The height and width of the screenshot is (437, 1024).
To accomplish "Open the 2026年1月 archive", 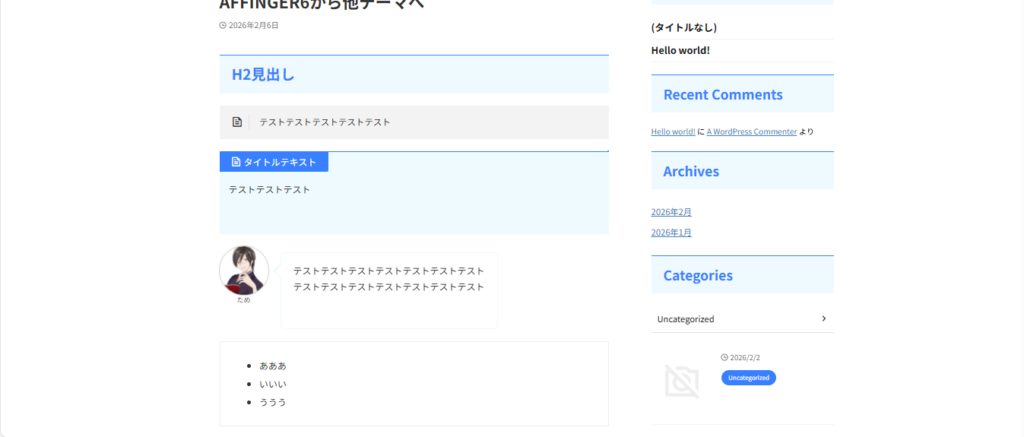I will click(671, 233).
